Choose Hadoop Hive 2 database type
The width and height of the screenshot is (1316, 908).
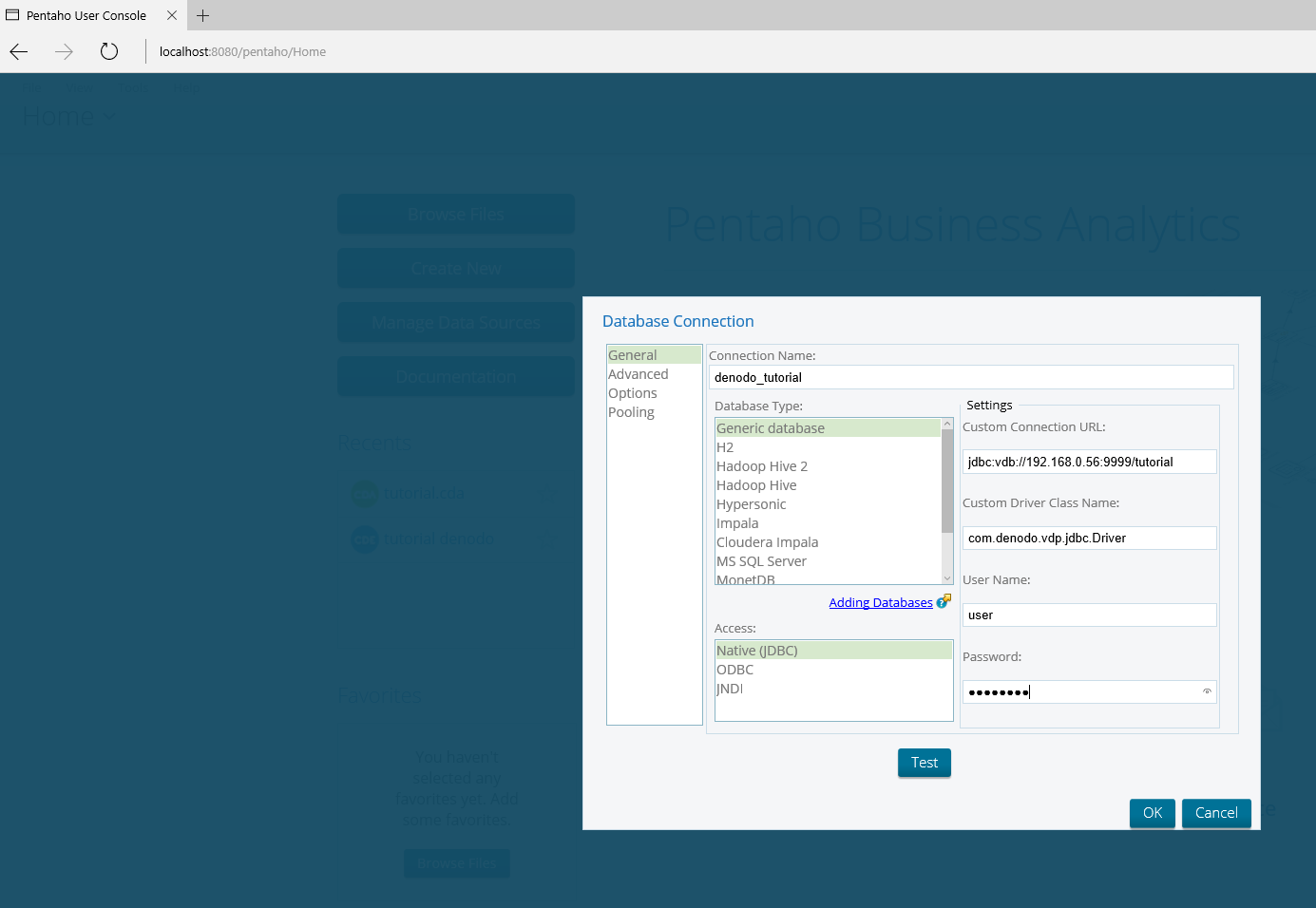coord(828,466)
